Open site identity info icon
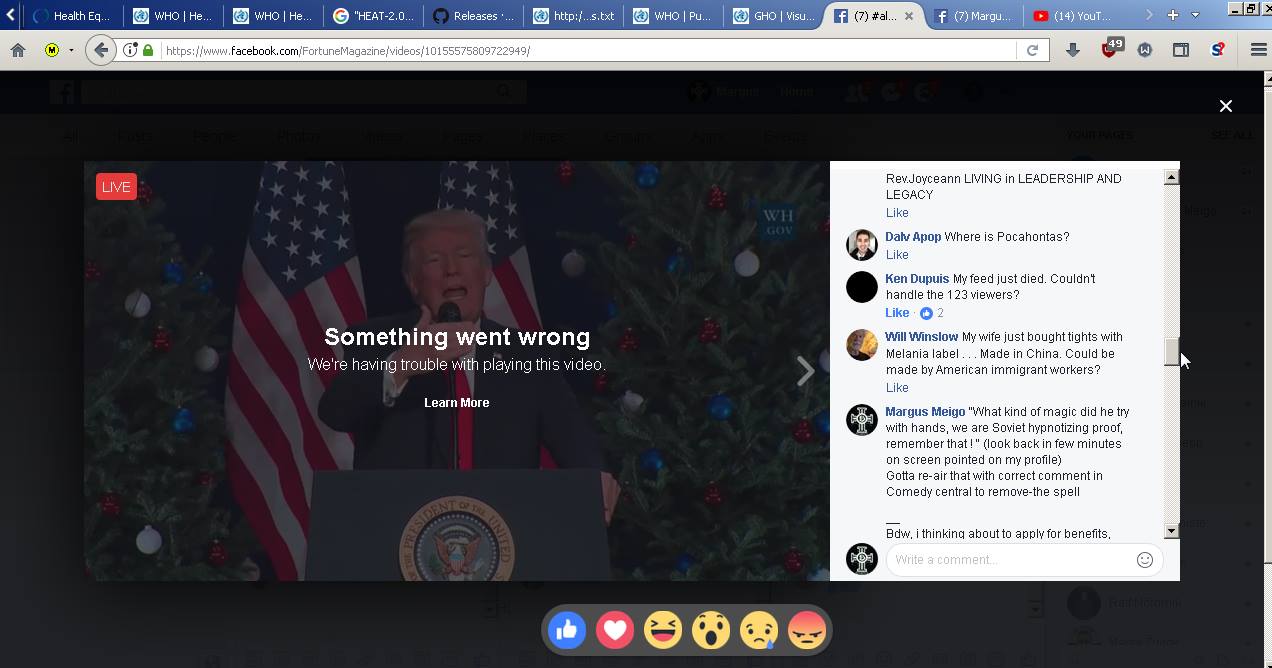 [x=130, y=50]
